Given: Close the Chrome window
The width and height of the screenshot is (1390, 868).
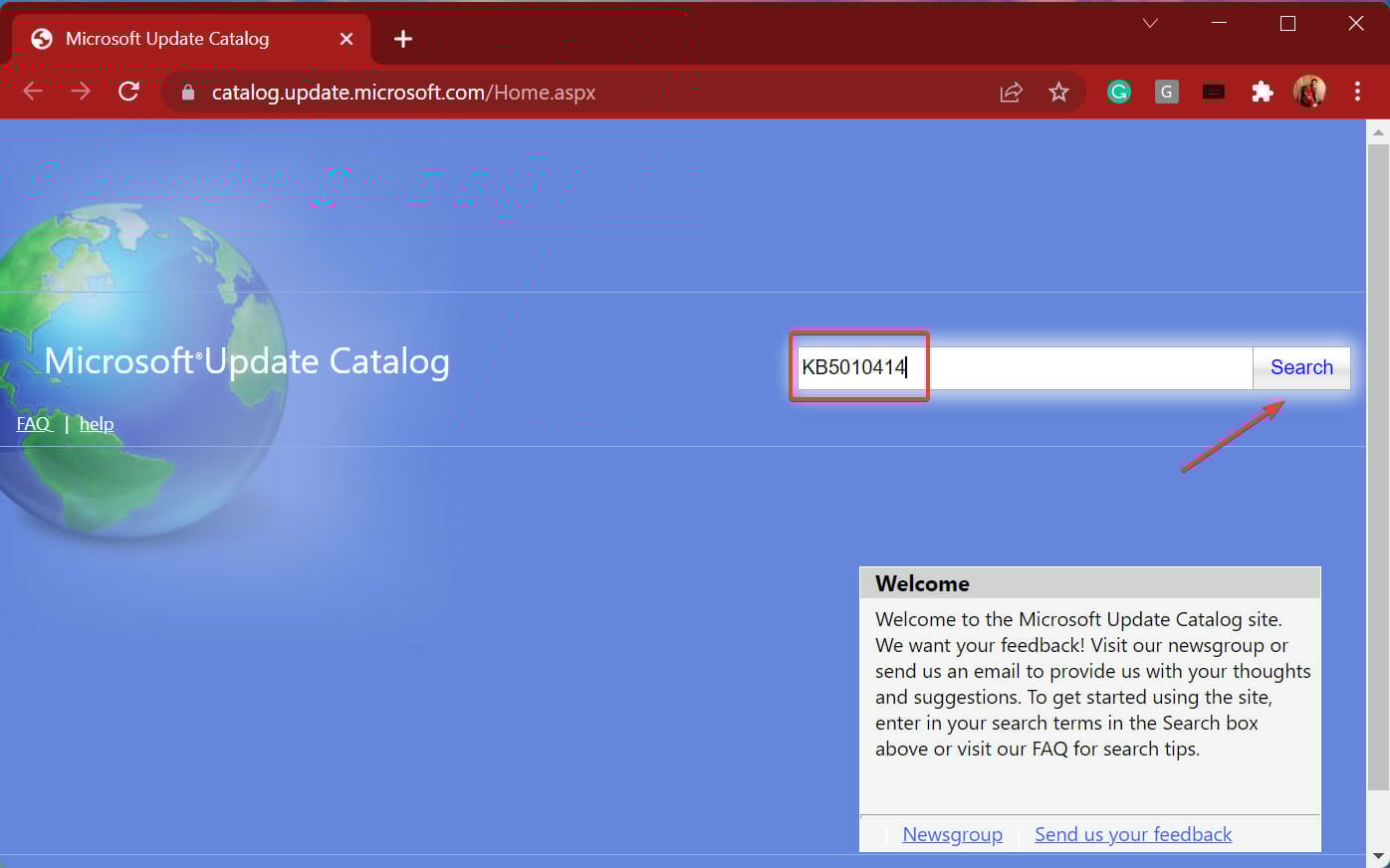Looking at the screenshot, I should coord(1356,23).
